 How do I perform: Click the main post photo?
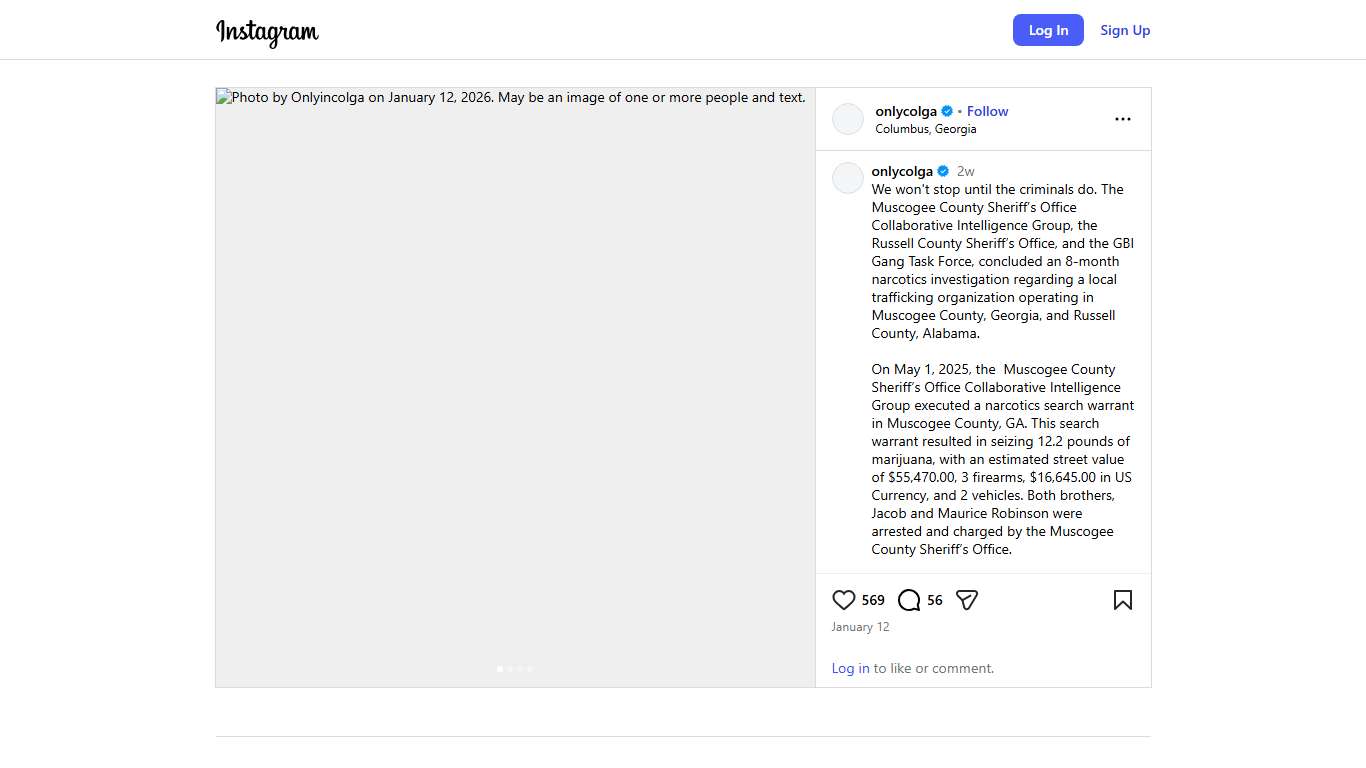point(515,387)
